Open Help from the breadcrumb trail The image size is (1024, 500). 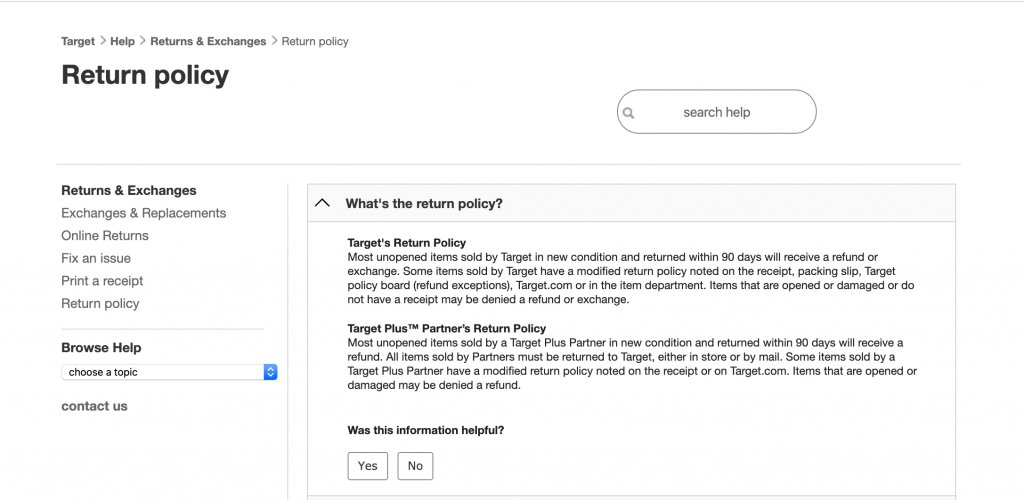(122, 42)
